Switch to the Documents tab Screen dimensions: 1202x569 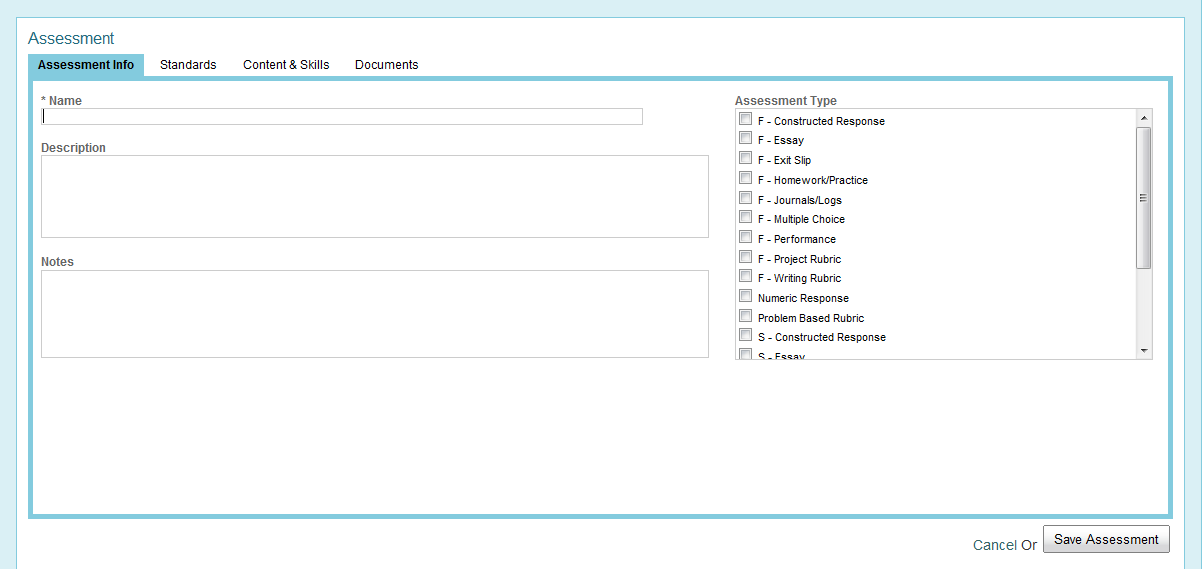386,65
